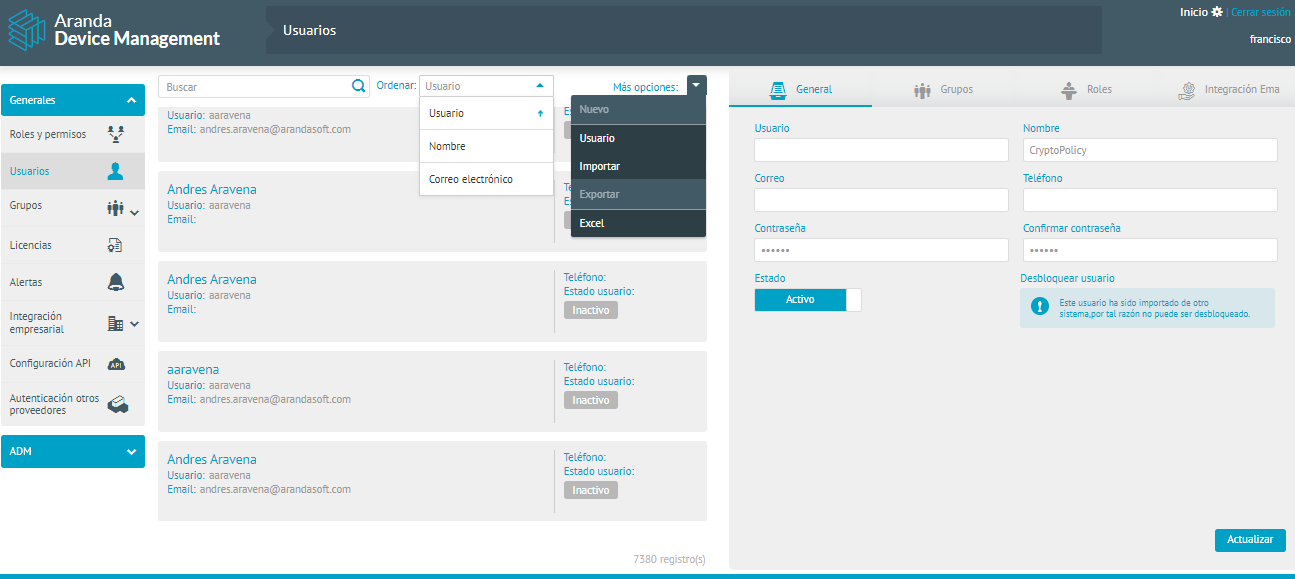Click the Licencias document icon

pos(115,245)
